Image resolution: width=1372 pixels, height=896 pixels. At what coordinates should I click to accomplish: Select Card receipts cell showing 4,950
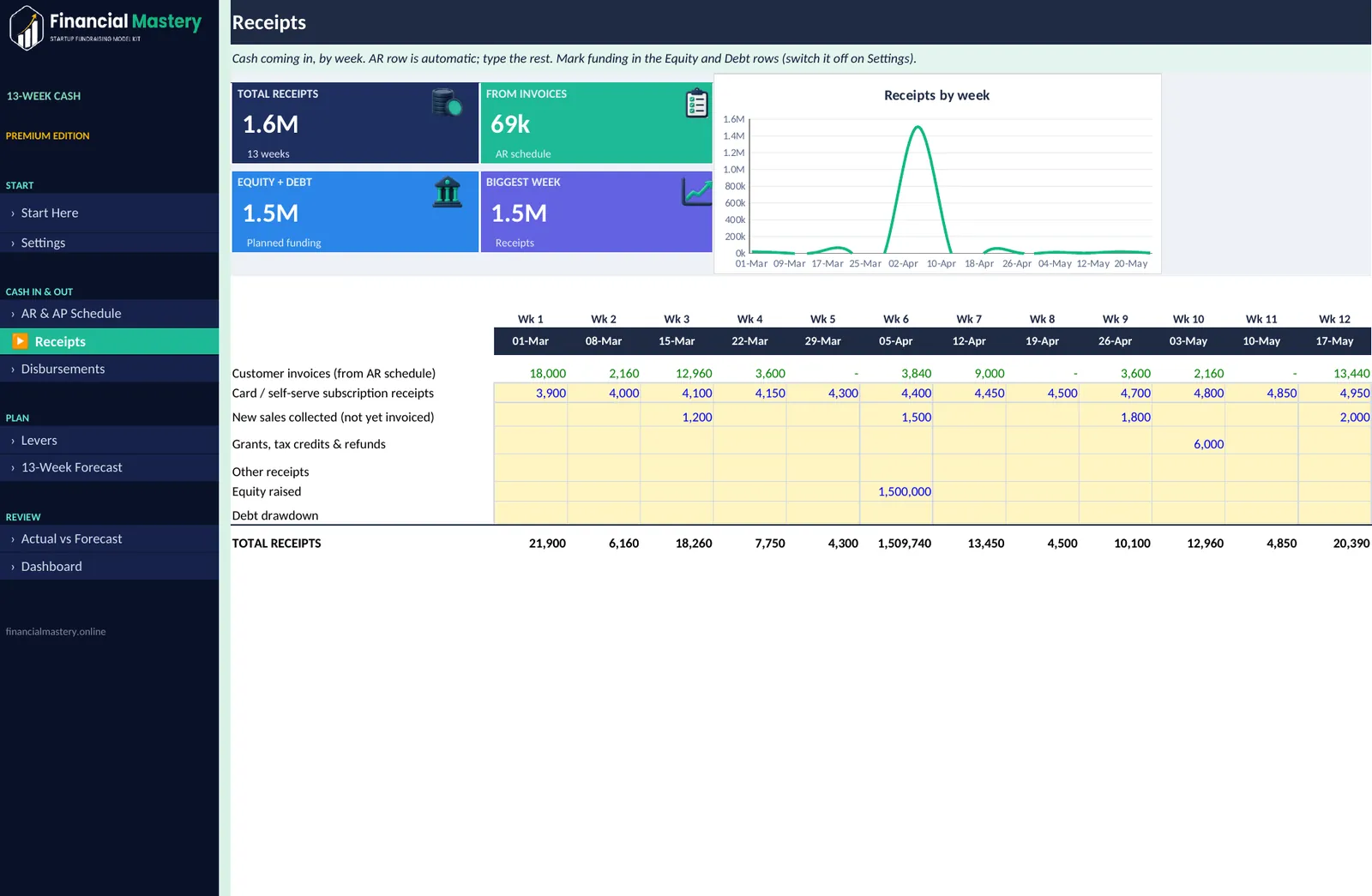pyautogui.click(x=1334, y=394)
